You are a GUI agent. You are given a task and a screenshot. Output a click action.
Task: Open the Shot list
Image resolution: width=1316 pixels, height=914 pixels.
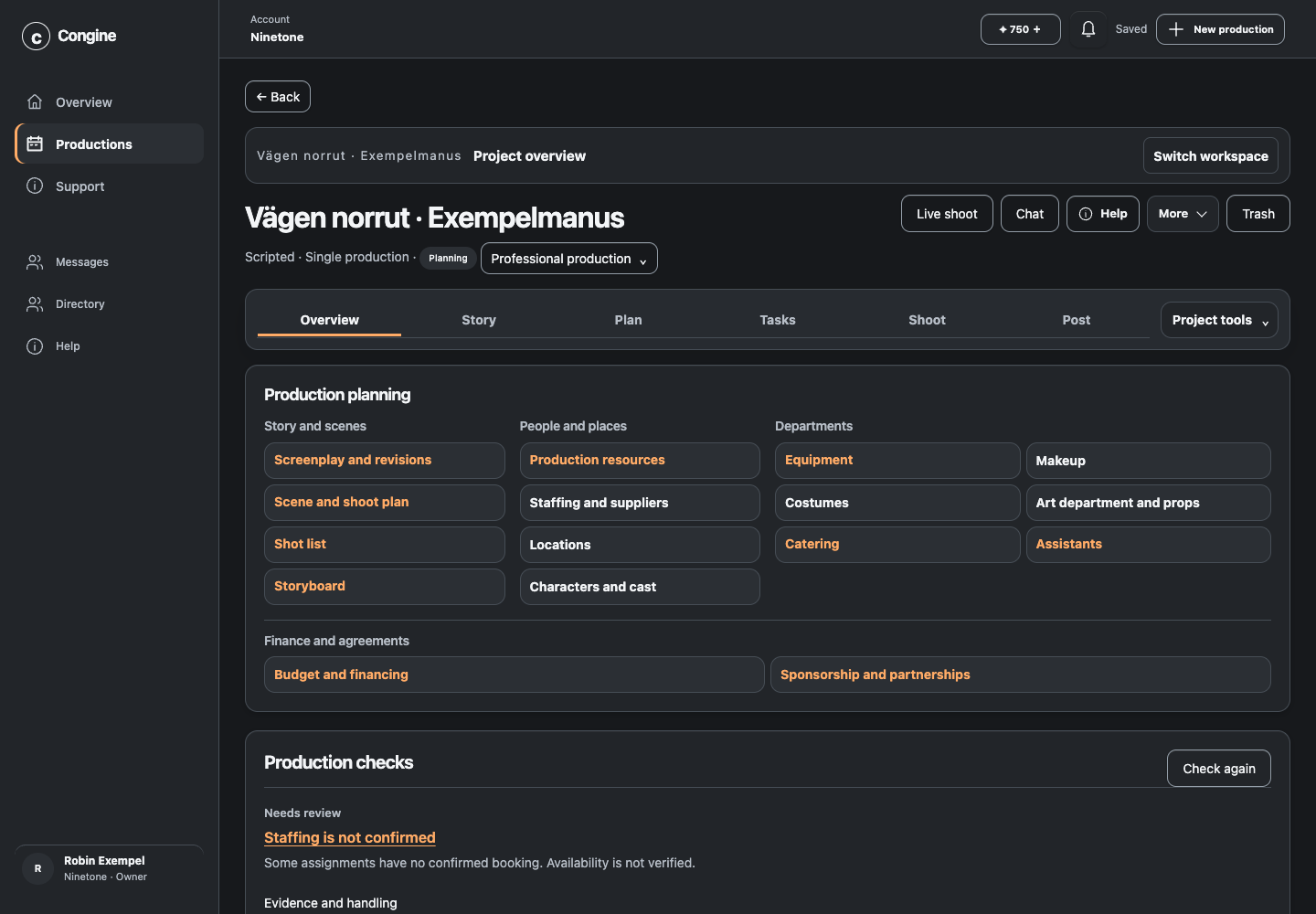(384, 545)
